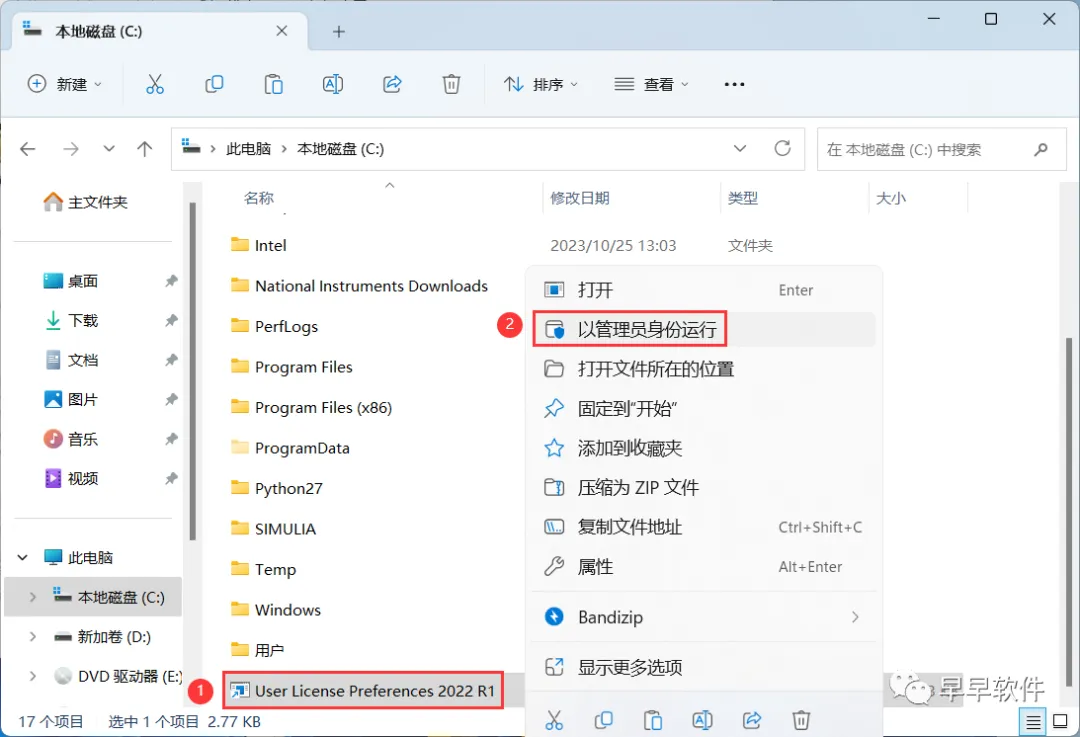This screenshot has height=737, width=1080.
Task: Click the Delete icon in the context menu bottom row
Action: (x=801, y=720)
